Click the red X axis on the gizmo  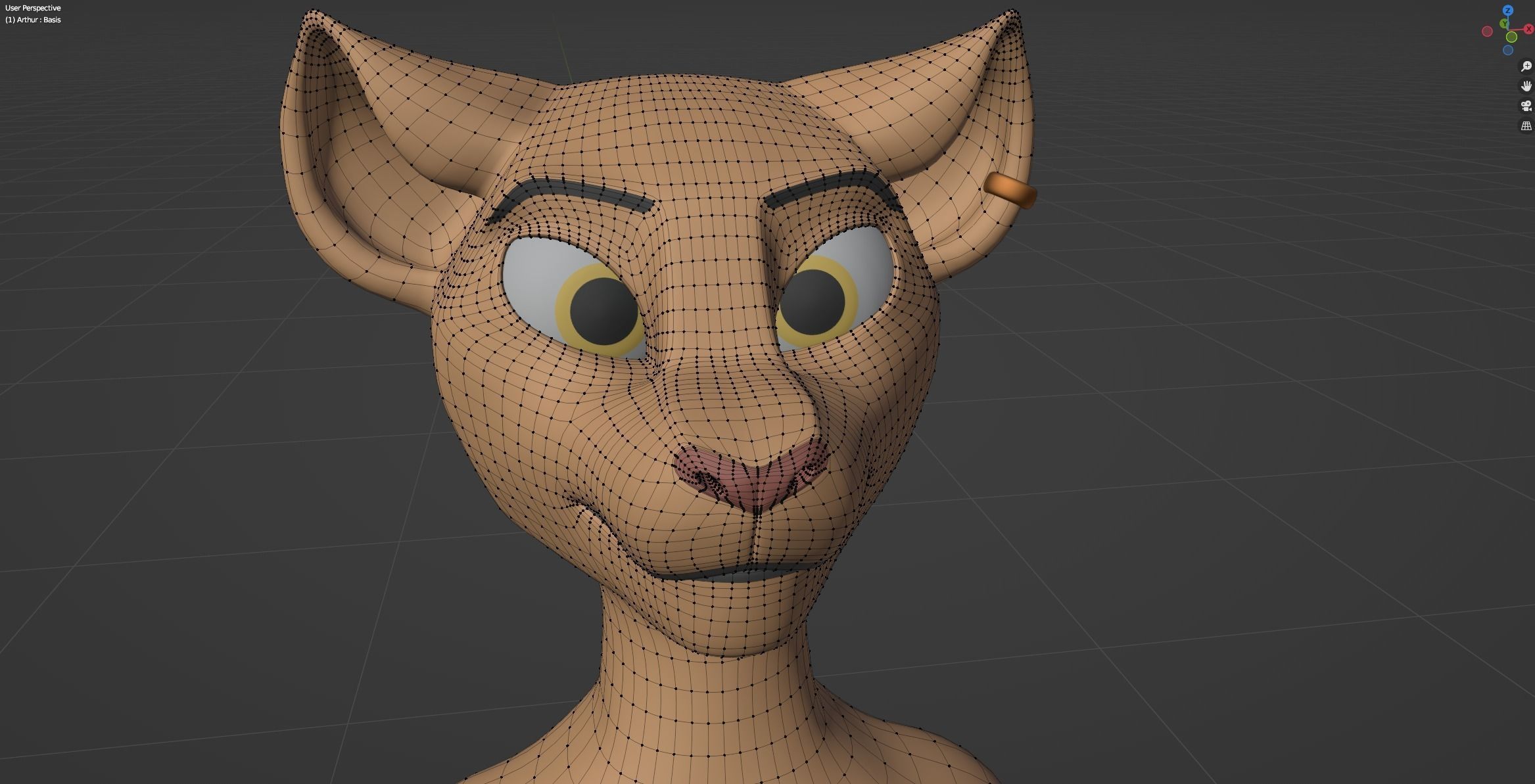pos(1529,30)
